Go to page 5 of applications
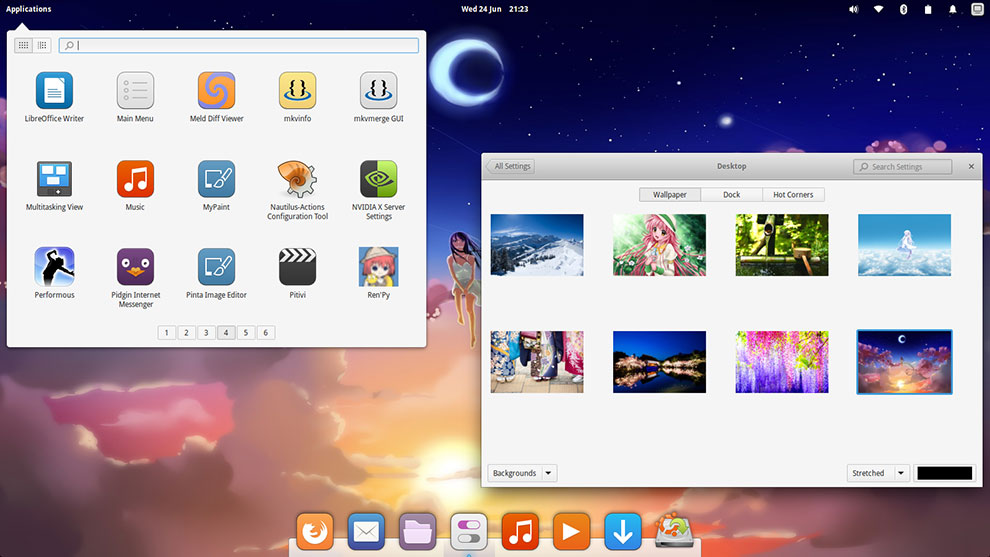The image size is (990, 557). (246, 333)
